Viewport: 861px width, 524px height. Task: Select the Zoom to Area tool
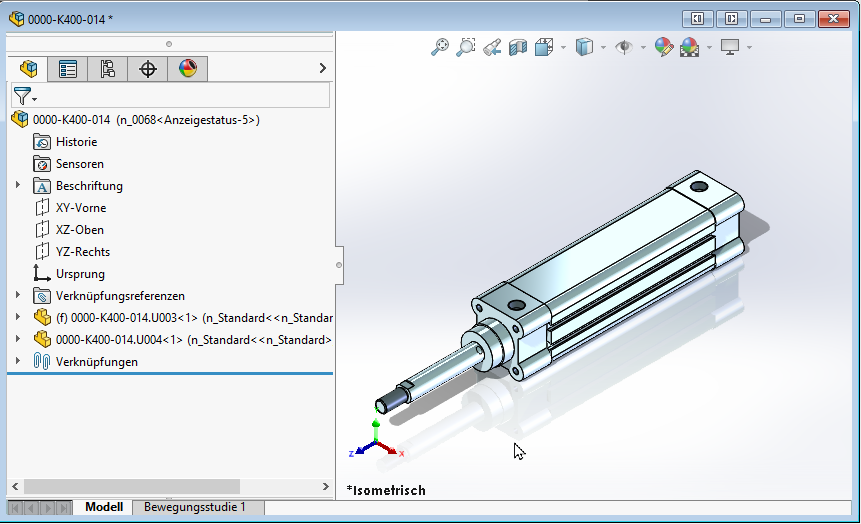point(465,47)
